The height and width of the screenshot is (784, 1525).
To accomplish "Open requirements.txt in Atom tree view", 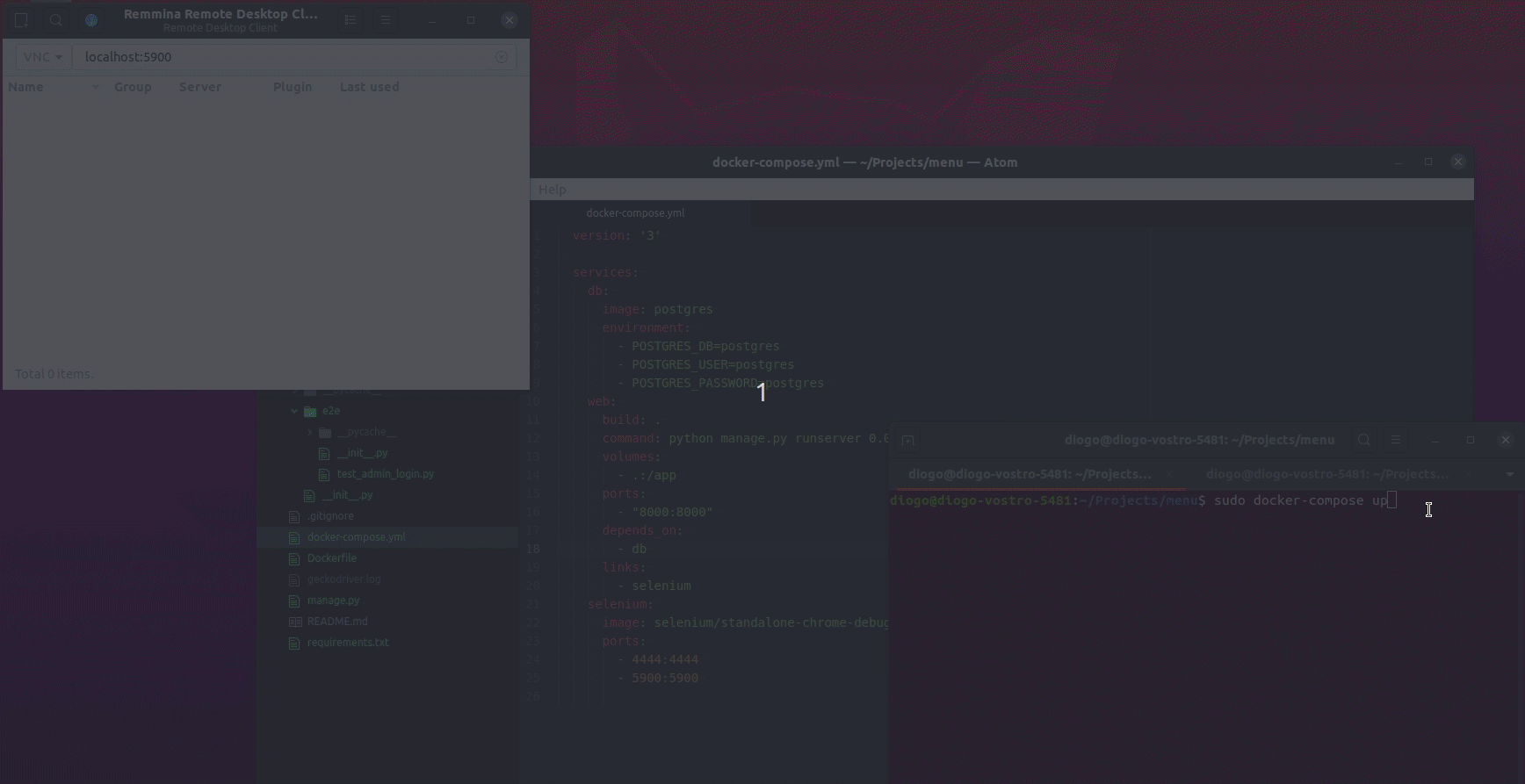I will [348, 643].
